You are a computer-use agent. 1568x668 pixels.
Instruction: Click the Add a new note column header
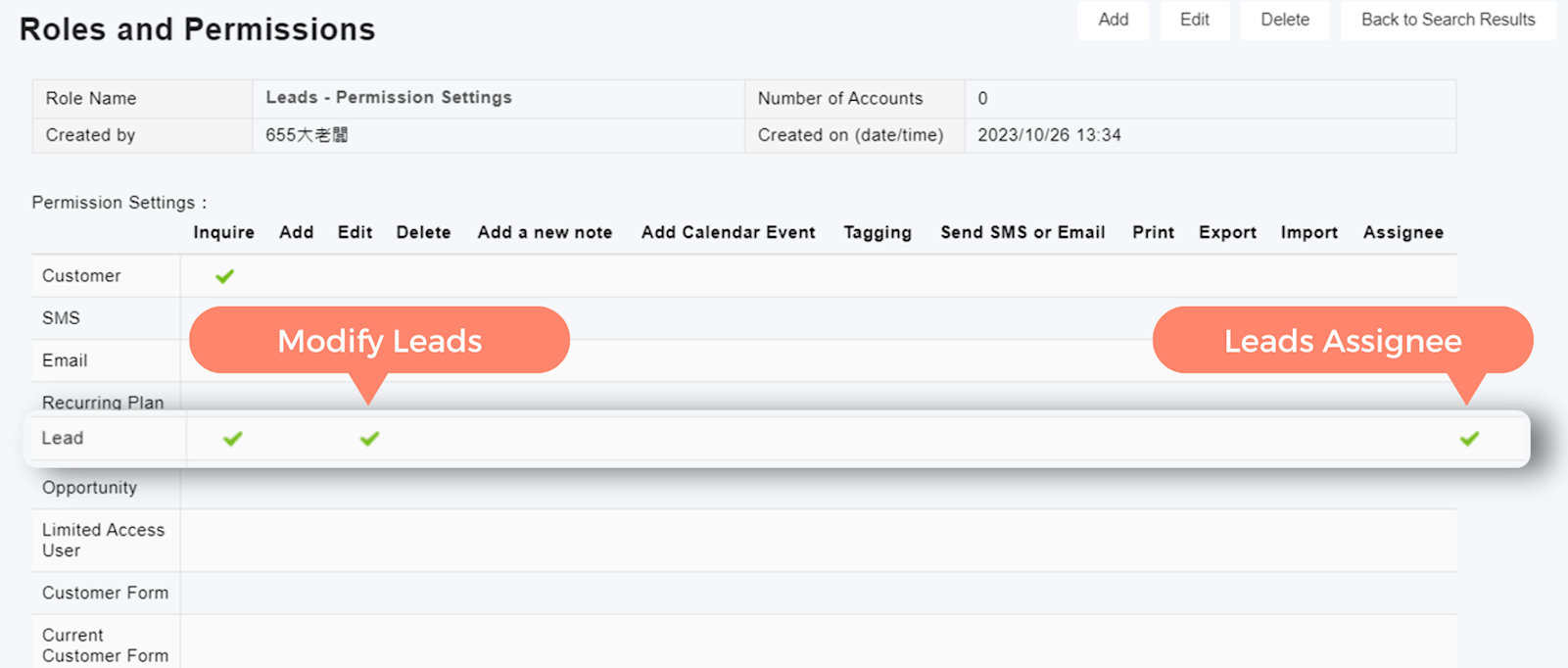[545, 232]
